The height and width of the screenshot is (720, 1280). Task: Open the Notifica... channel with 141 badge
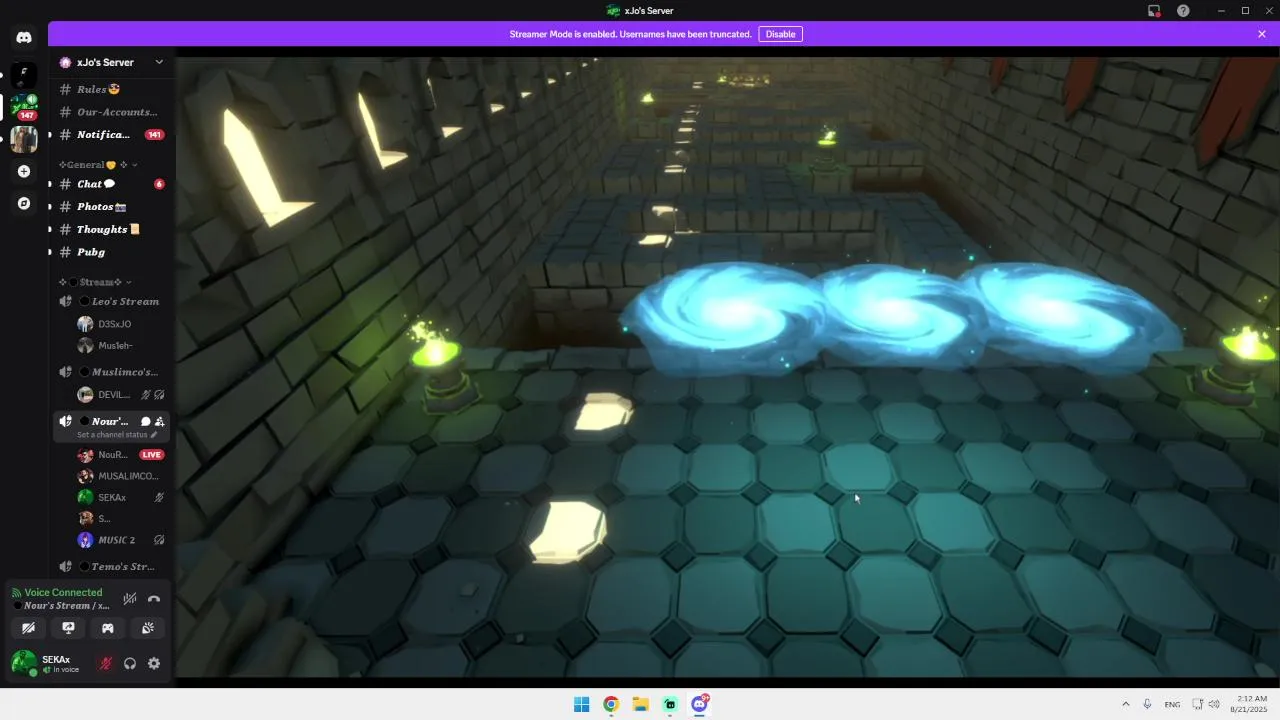(111, 134)
